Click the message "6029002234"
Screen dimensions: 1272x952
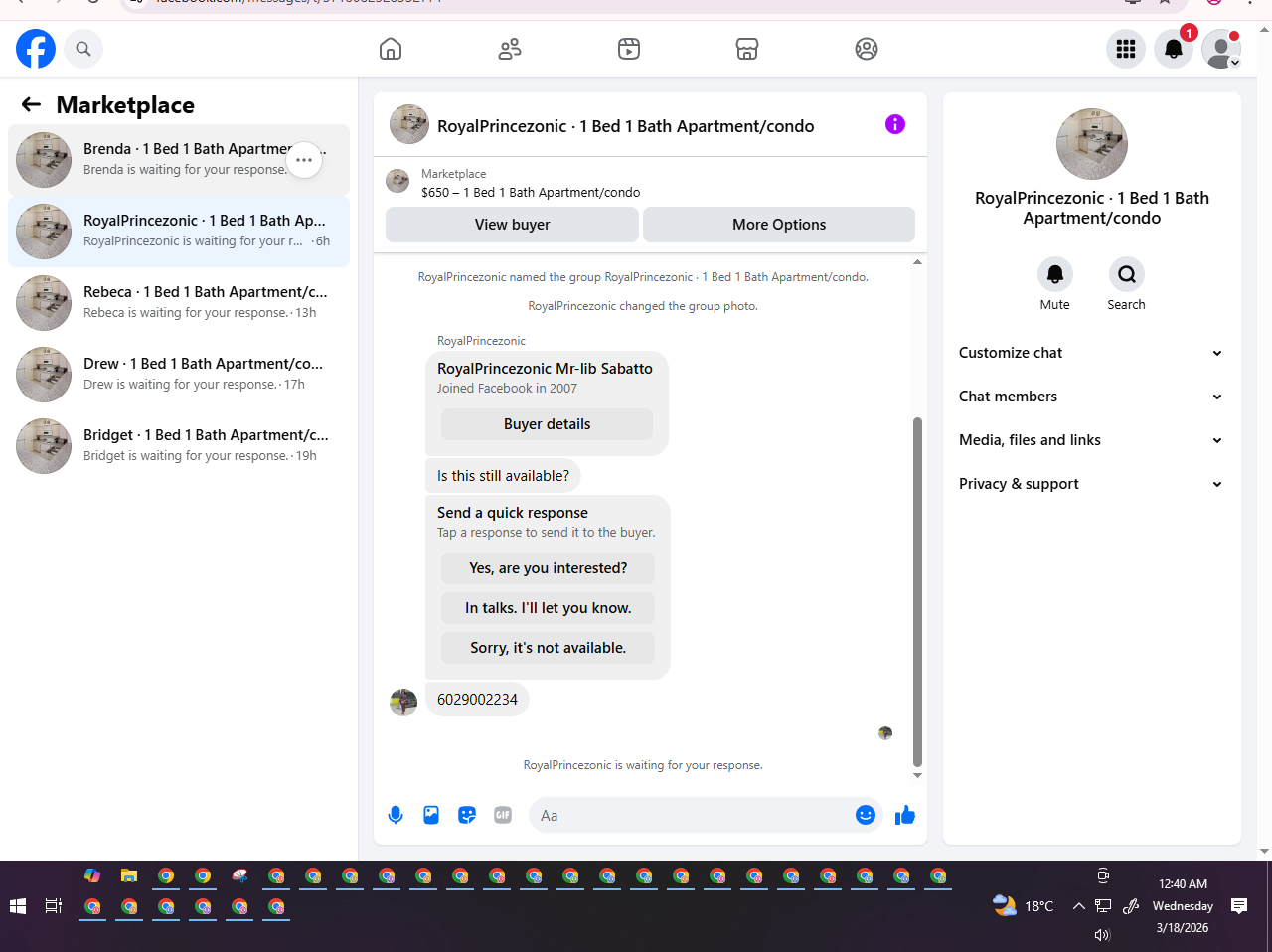click(477, 700)
